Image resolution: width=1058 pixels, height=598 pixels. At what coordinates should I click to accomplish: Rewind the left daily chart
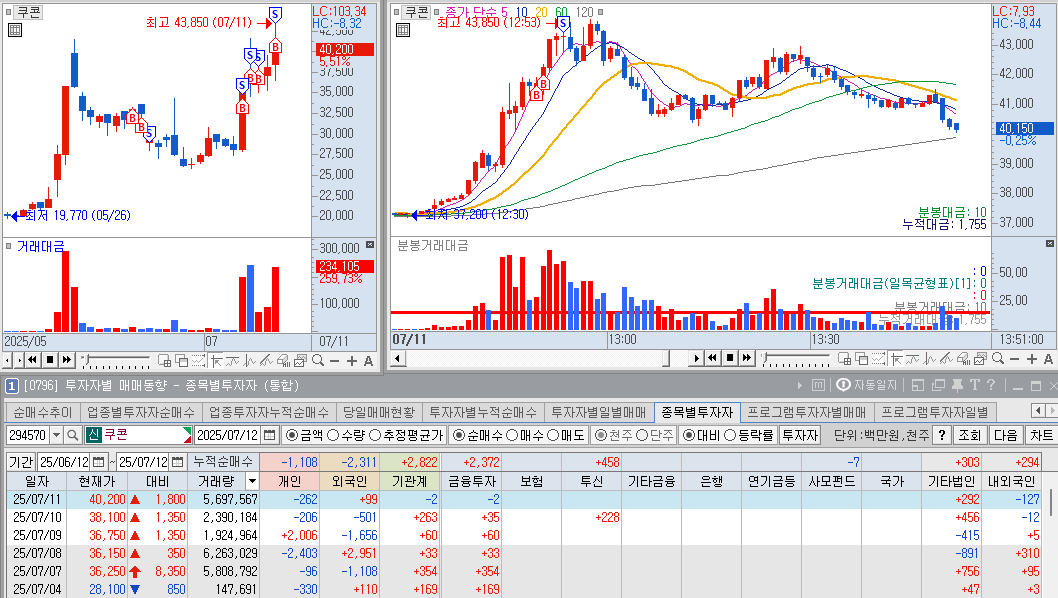click(x=32, y=360)
